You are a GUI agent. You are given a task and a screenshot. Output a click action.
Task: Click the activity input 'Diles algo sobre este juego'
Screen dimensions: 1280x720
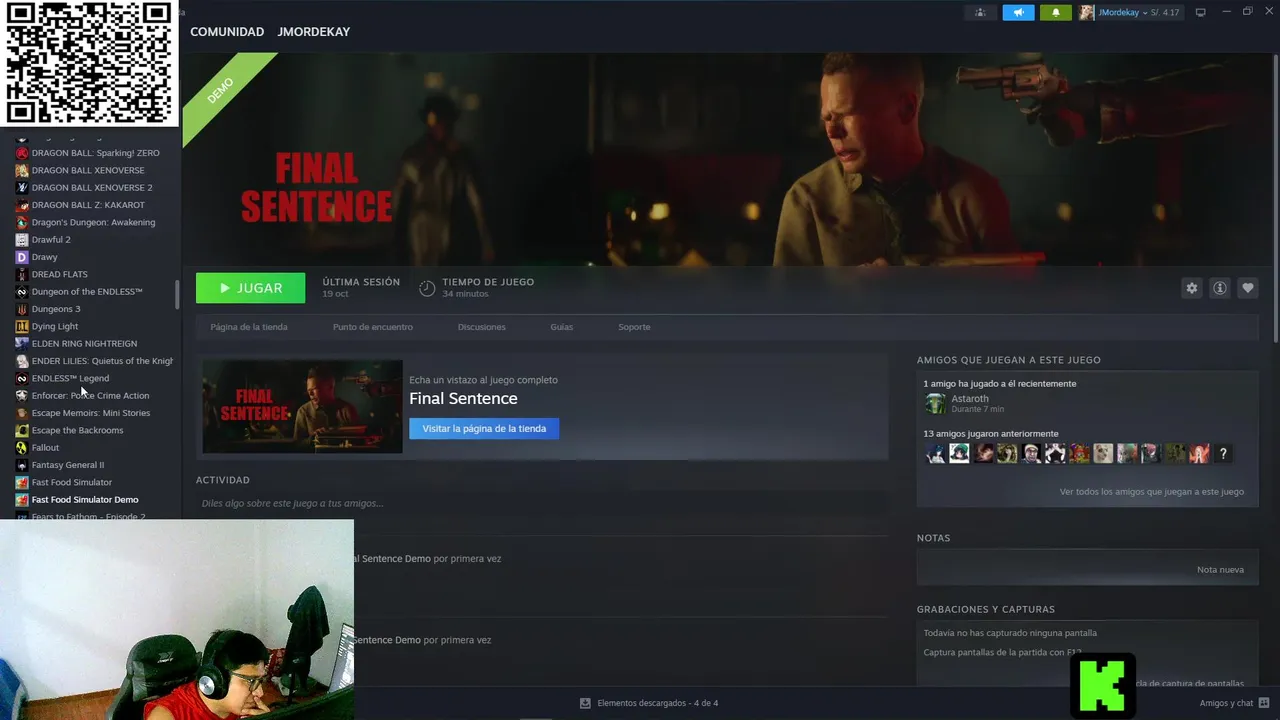541,503
